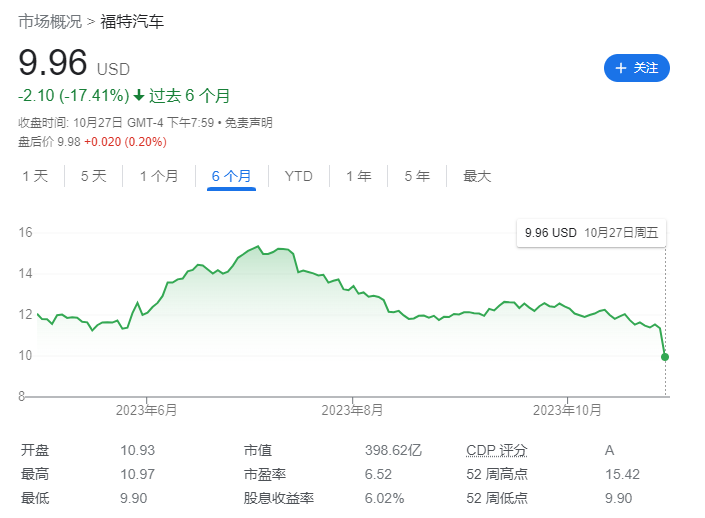The width and height of the screenshot is (705, 518).
Task: Click the down arrow next to -17.41%
Action: 139,95
